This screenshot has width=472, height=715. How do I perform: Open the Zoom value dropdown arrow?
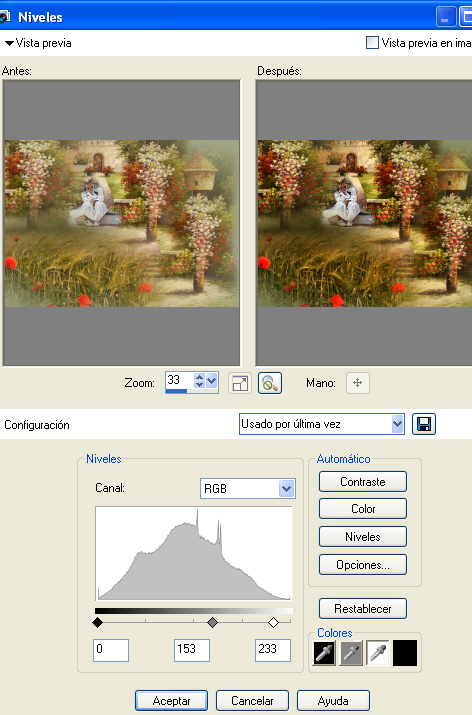point(212,381)
